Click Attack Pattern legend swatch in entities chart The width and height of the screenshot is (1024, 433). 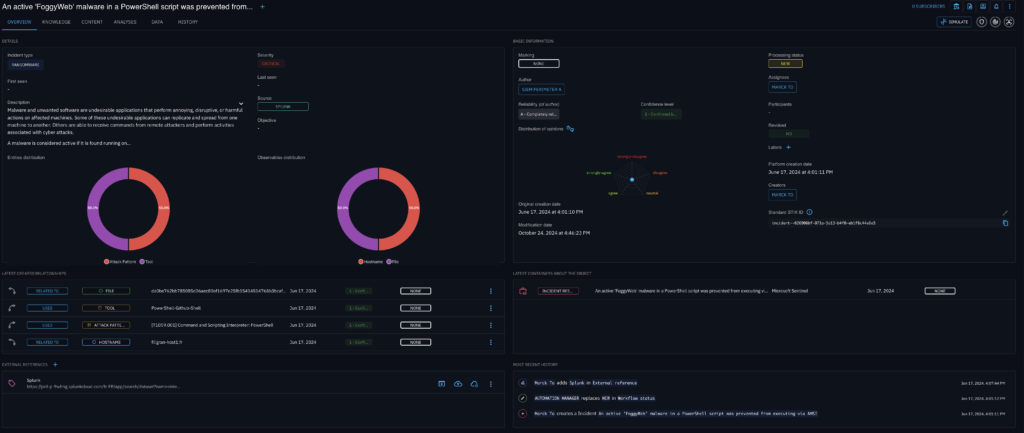pyautogui.click(x=106, y=261)
